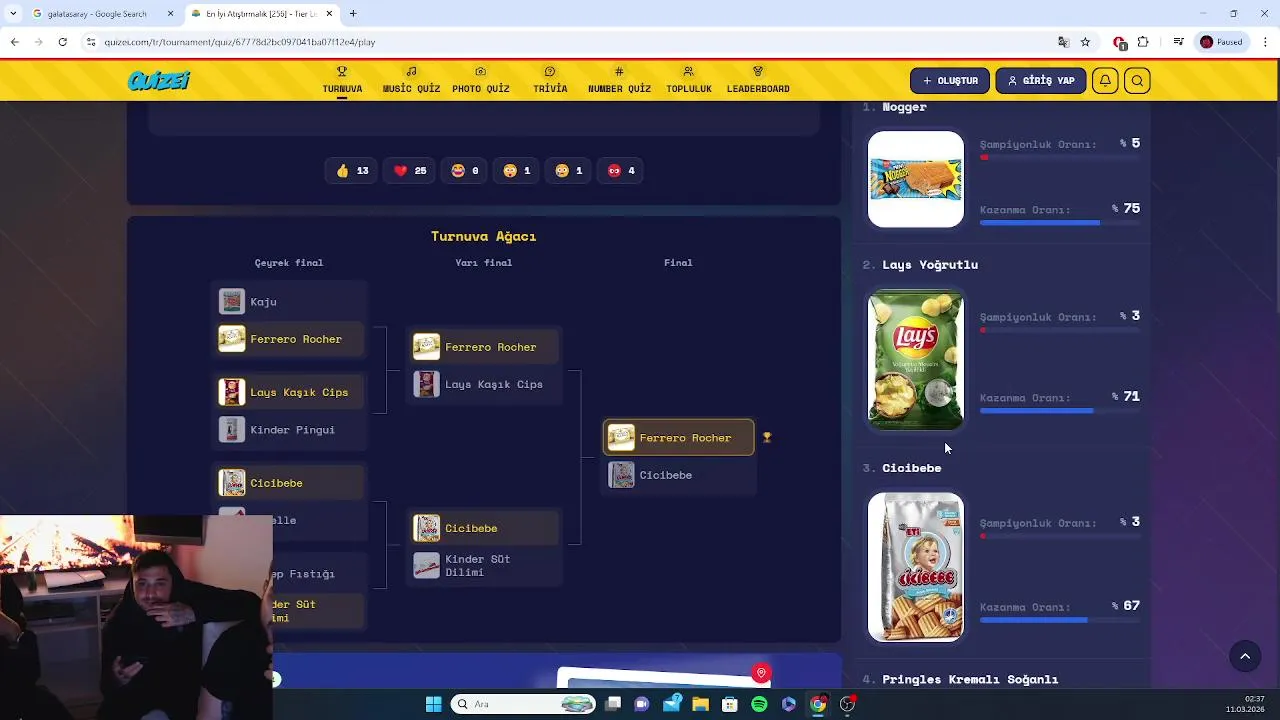The image size is (1280, 720).
Task: Open the Trivia section
Action: coord(550,80)
